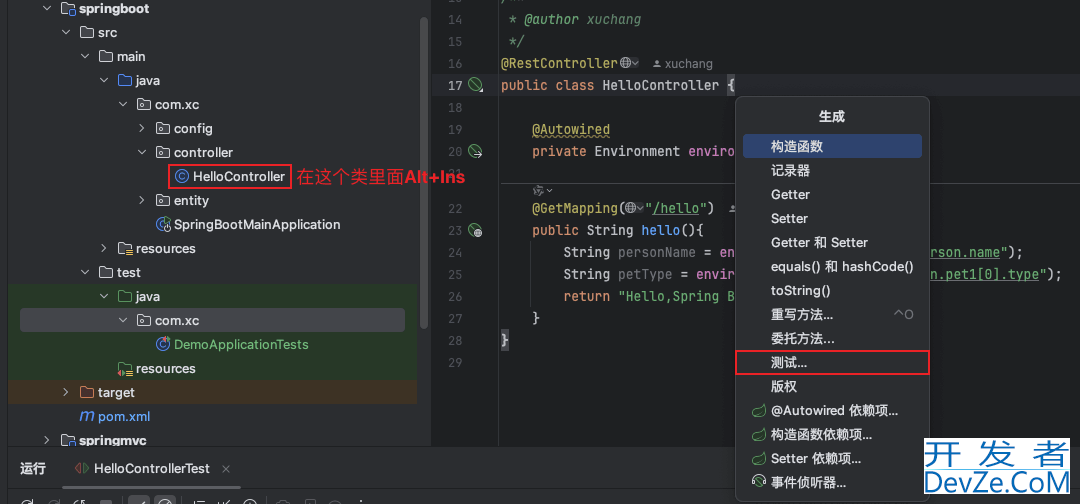The width and height of the screenshot is (1080, 504).
Task: Choose equals() 和 hashCode() entry
Action: pyautogui.click(x=832, y=266)
